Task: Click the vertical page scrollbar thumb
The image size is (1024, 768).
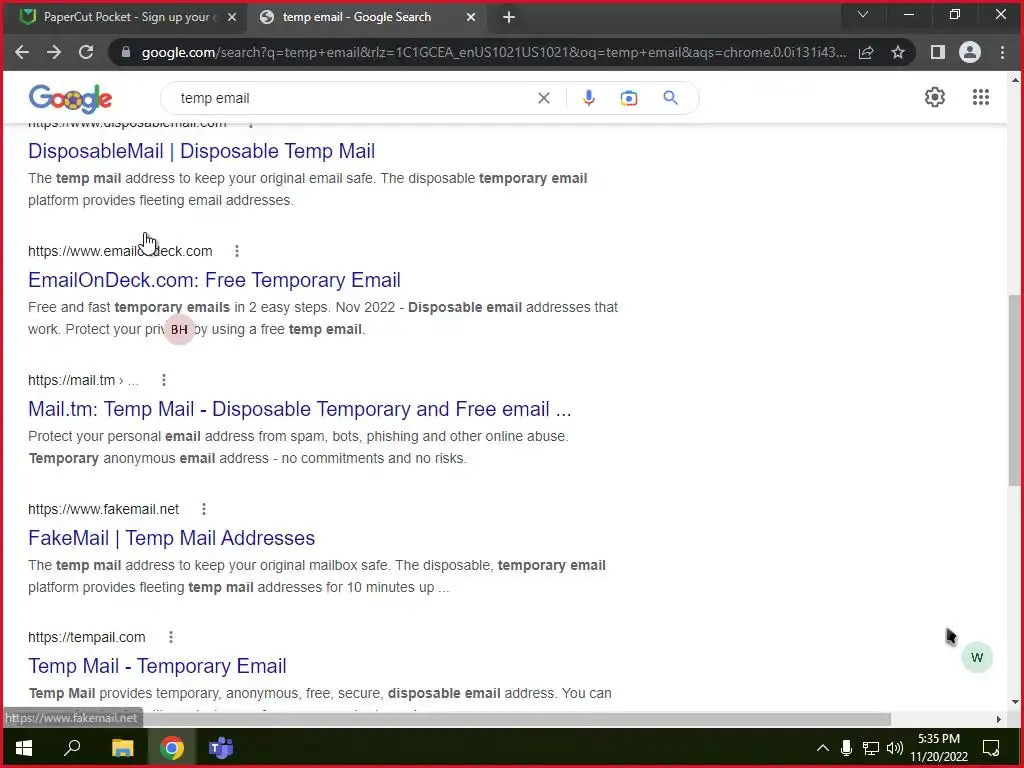Action: pyautogui.click(x=1014, y=390)
